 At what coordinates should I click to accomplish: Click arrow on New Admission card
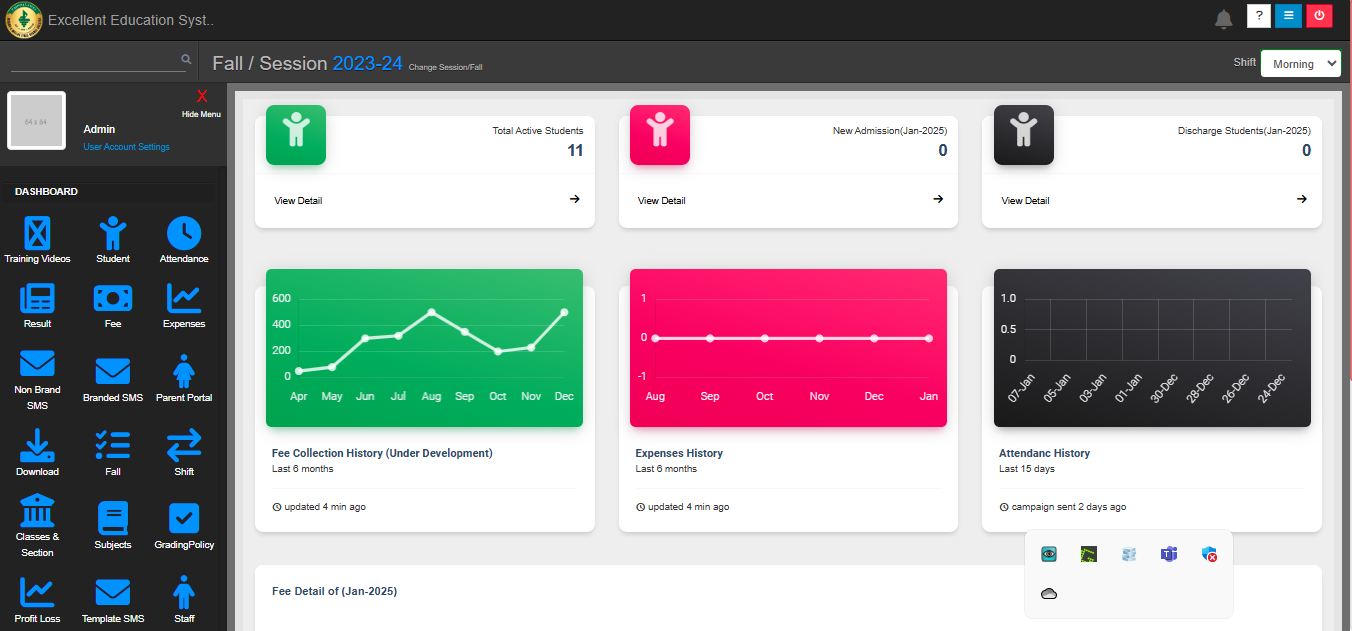coord(938,199)
